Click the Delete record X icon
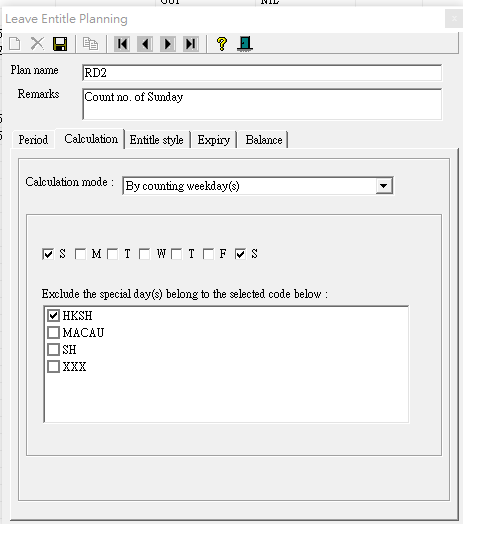The image size is (477, 537). click(37, 44)
